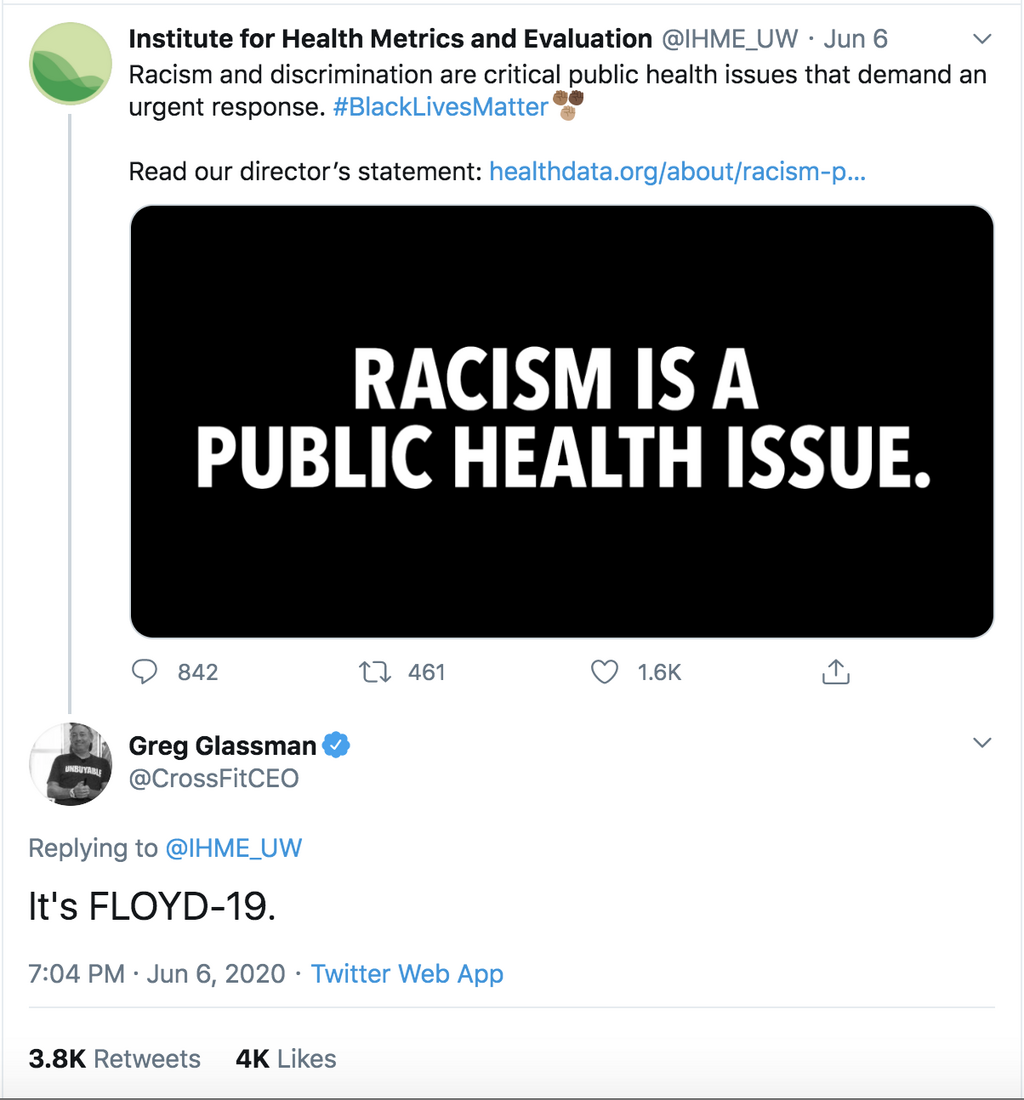Screen dimensions: 1024x1100
Task: Open the Twitter Web App source link
Action: [x=406, y=973]
